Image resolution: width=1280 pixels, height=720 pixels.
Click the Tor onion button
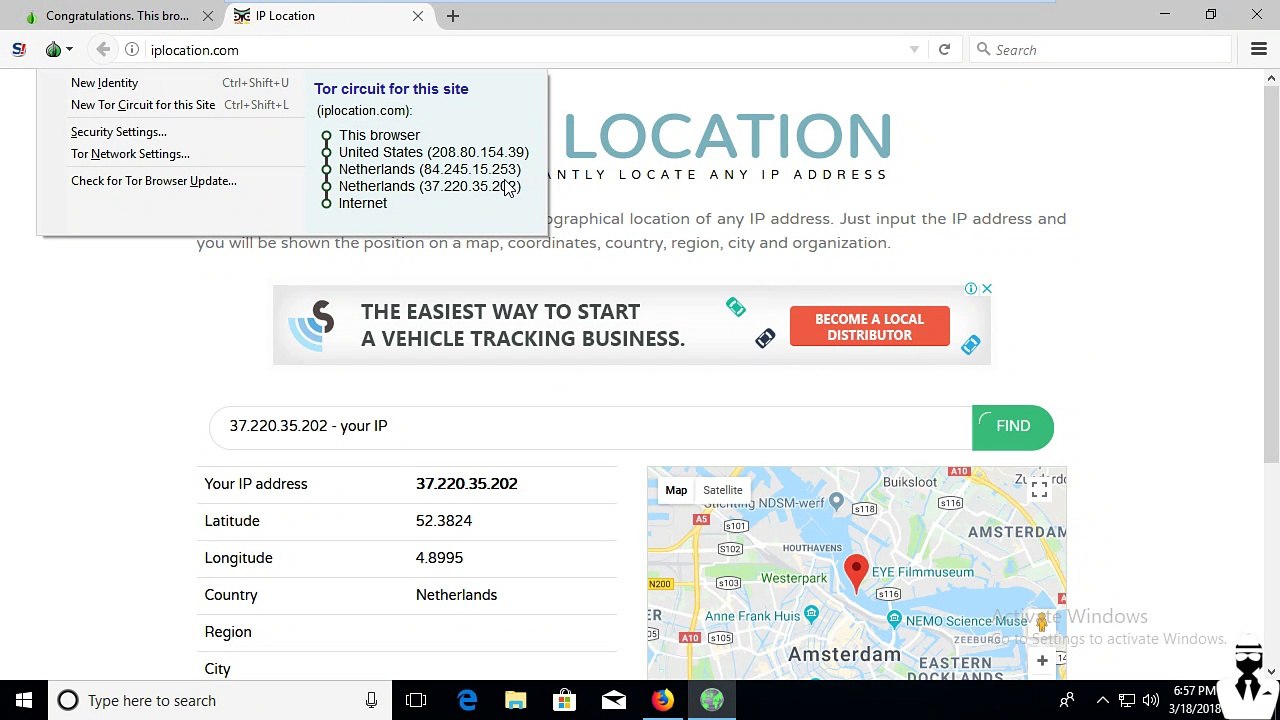58,49
